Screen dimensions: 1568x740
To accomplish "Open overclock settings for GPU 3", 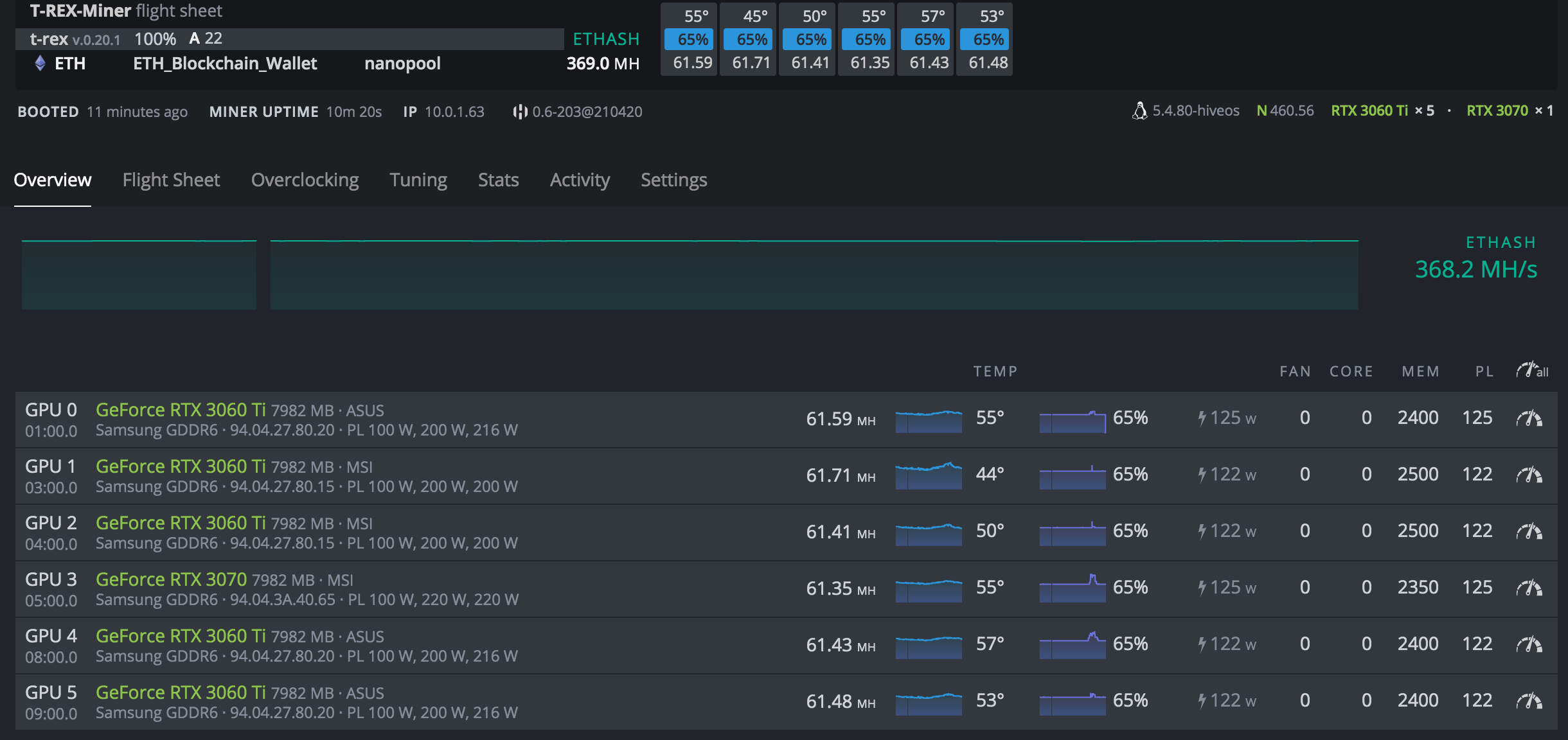I will 1529,588.
